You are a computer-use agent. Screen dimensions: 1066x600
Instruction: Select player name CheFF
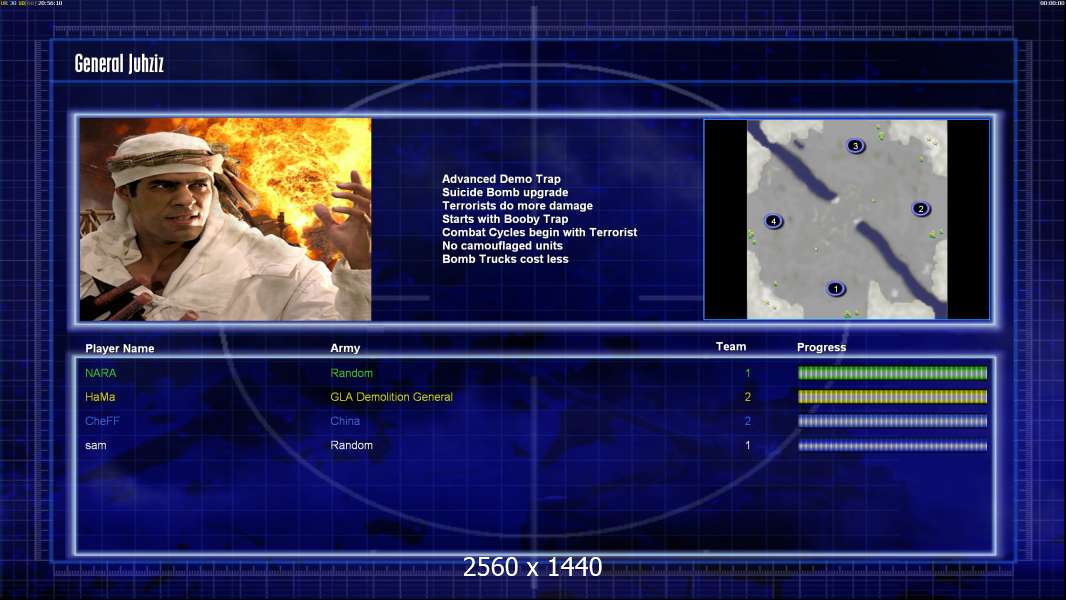coord(102,421)
